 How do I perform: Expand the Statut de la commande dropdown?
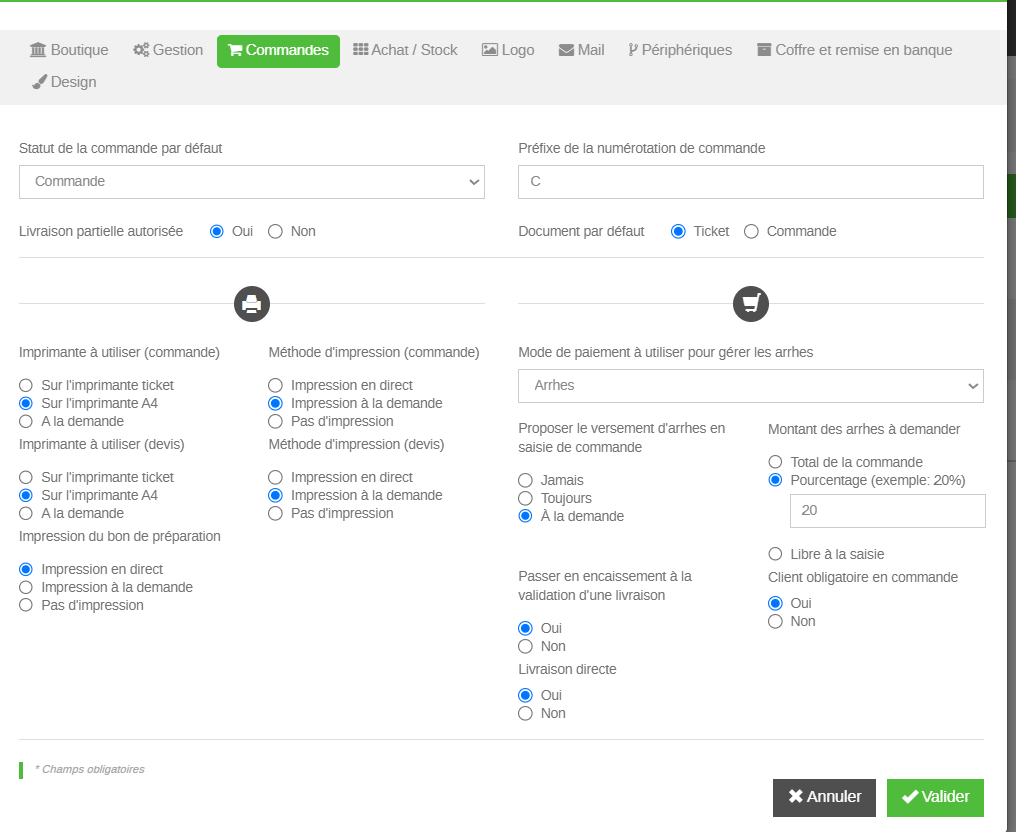252,182
